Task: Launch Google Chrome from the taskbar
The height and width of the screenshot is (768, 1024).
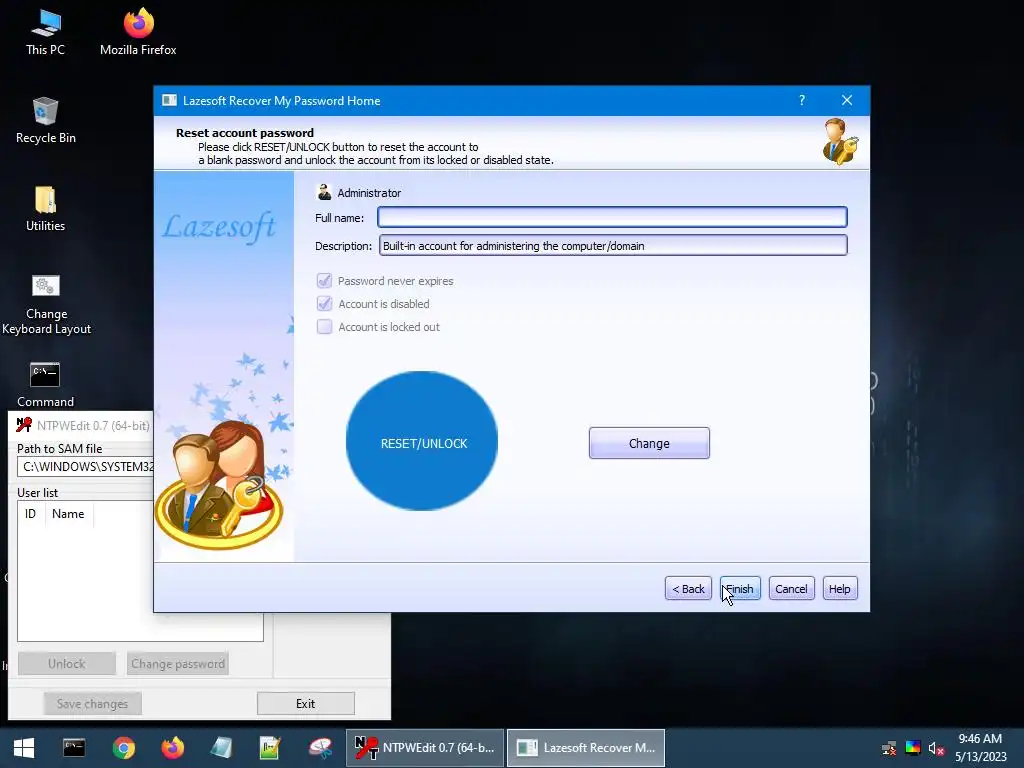Action: click(x=123, y=748)
